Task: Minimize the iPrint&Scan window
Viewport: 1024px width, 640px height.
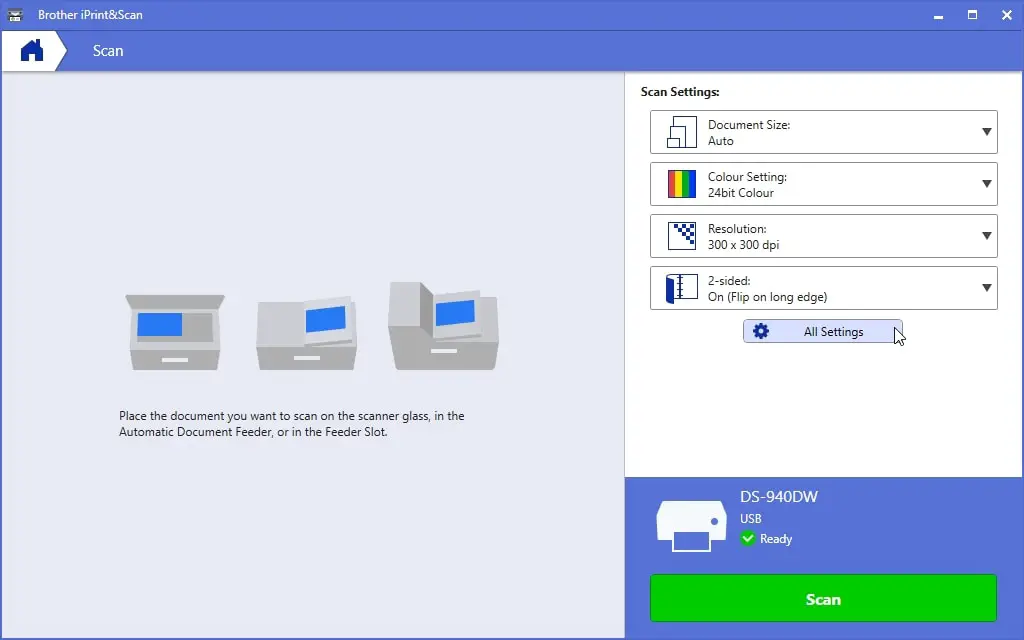Action: coord(938,15)
